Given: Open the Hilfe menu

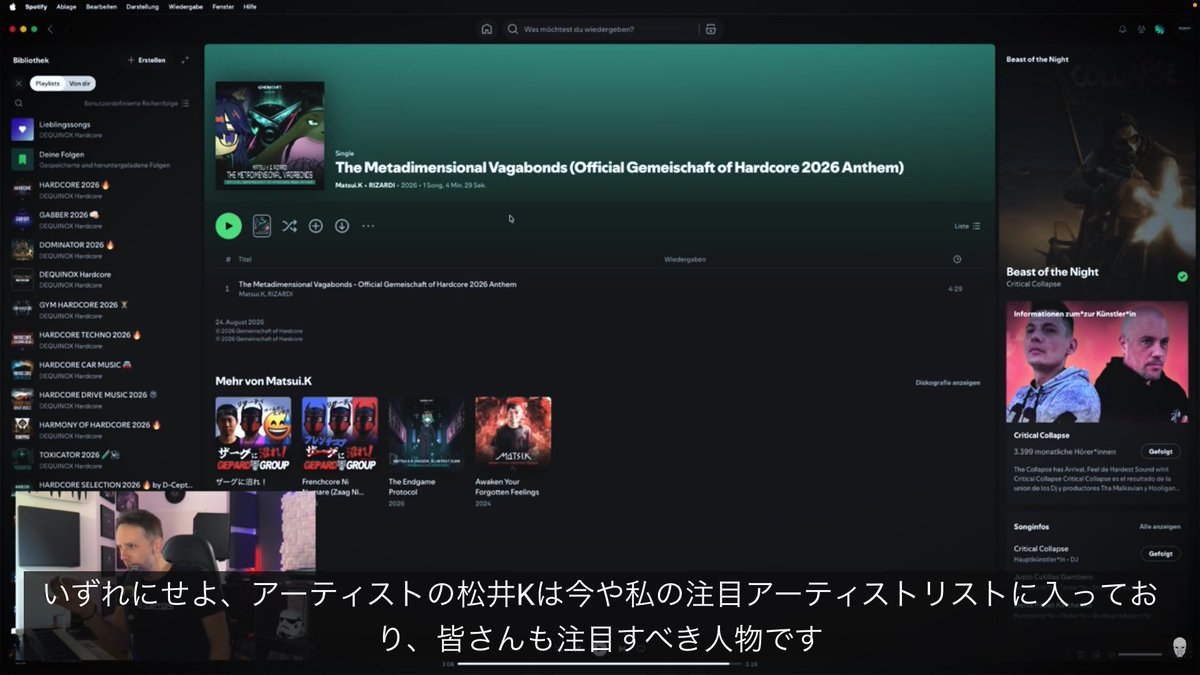Looking at the screenshot, I should (x=250, y=6).
